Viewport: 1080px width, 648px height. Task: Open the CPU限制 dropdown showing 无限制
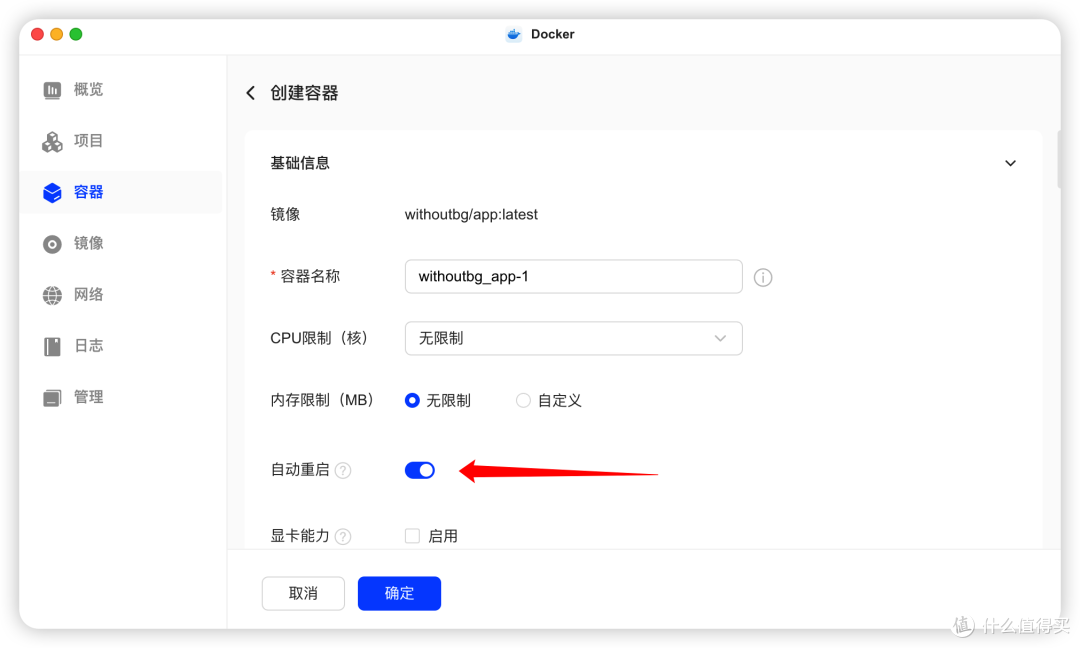(573, 338)
